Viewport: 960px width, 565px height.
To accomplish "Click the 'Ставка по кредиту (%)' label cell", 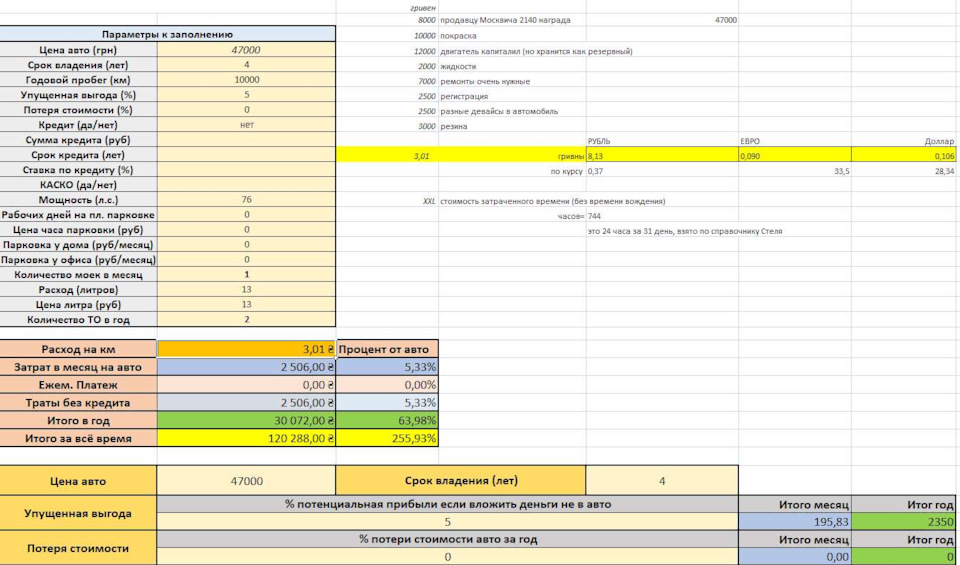I will click(78, 170).
